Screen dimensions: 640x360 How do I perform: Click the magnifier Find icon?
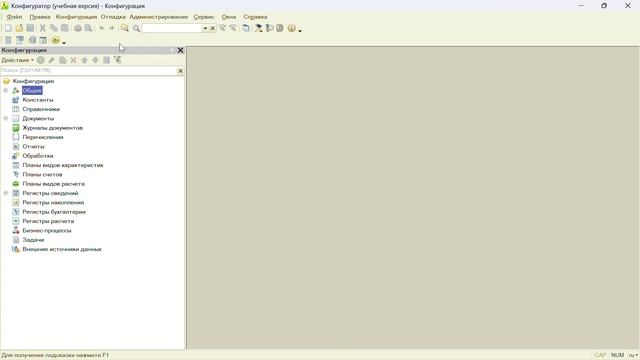136,29
